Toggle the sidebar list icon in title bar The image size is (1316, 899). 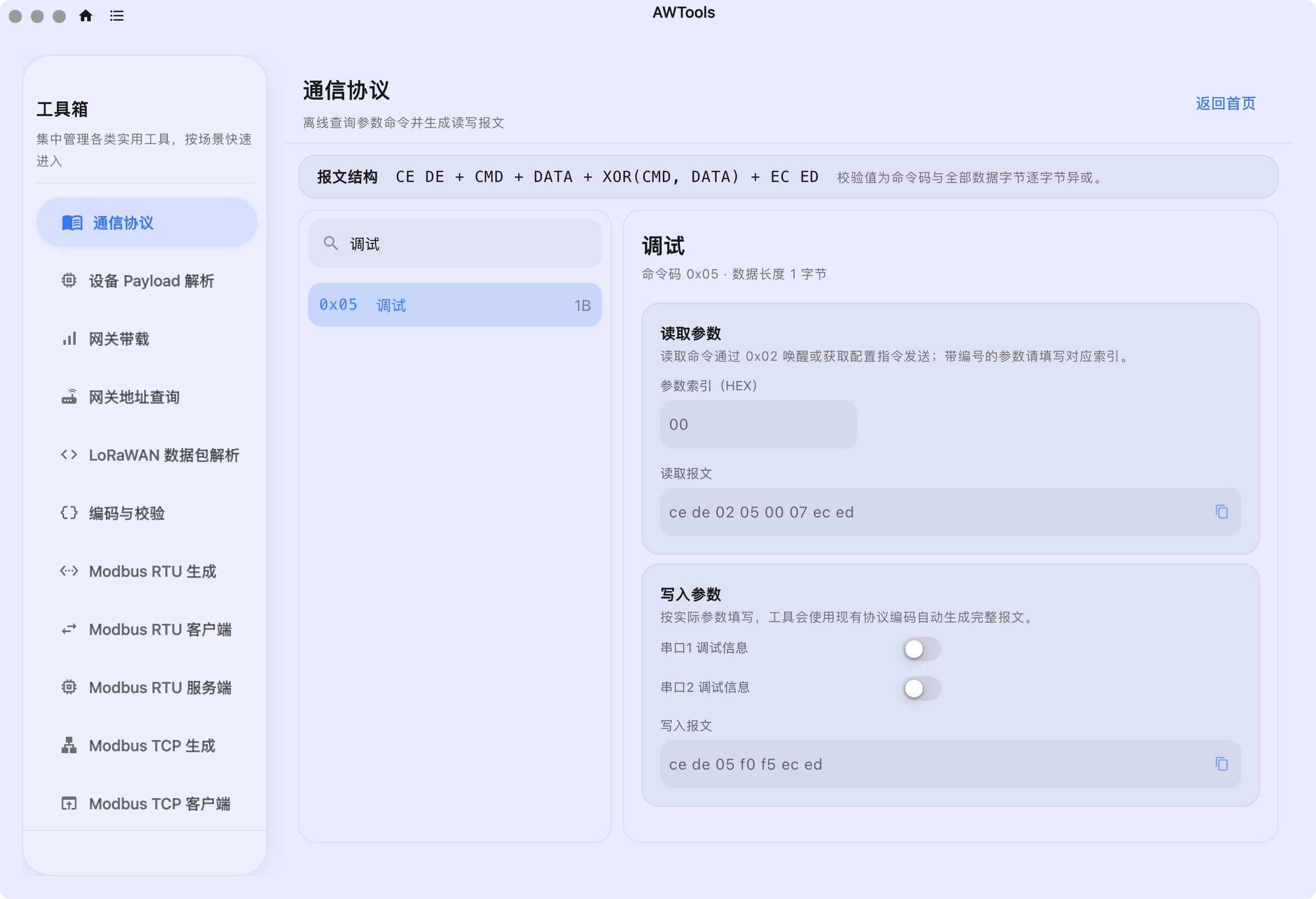coord(117,16)
